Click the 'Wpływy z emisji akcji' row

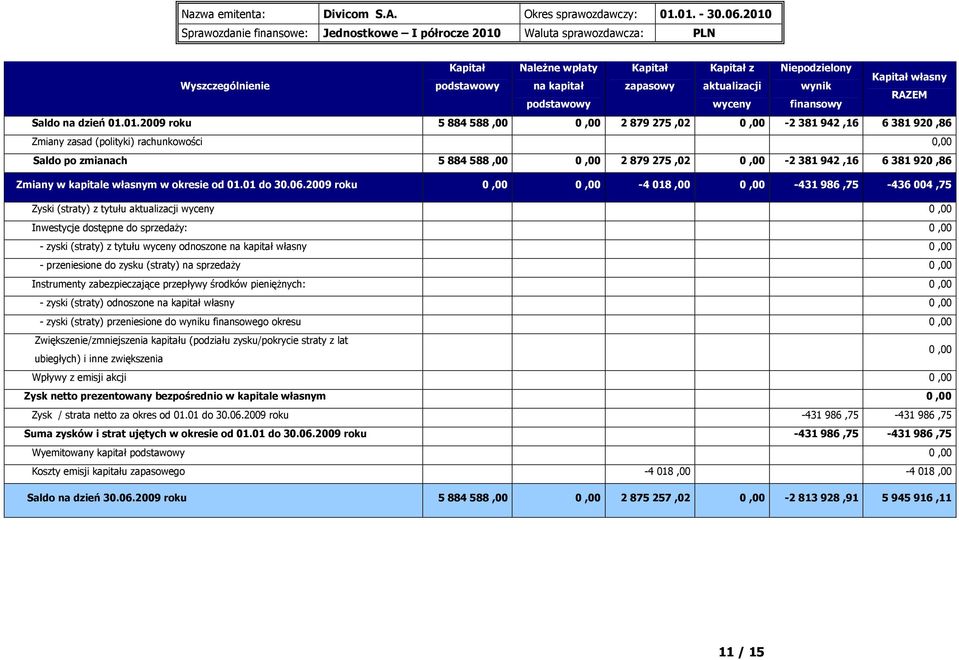click(480, 378)
